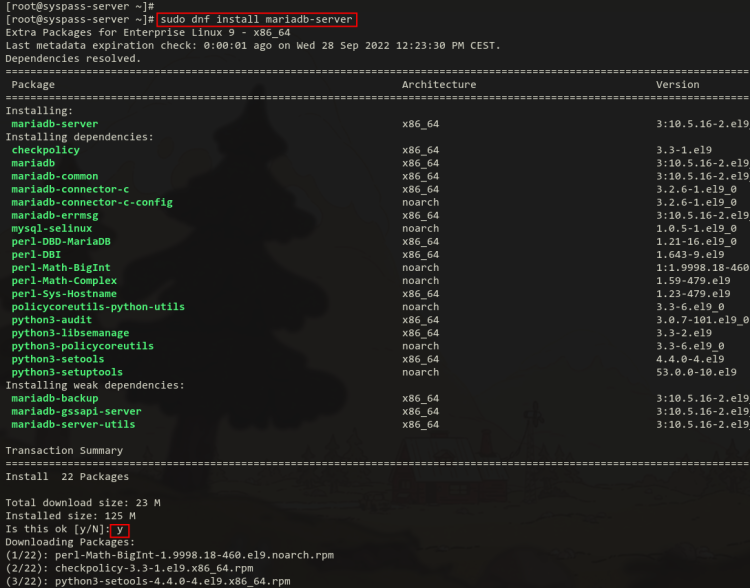Click the 'mysql-selinux' package name
This screenshot has width=750, height=588.
coord(52,228)
